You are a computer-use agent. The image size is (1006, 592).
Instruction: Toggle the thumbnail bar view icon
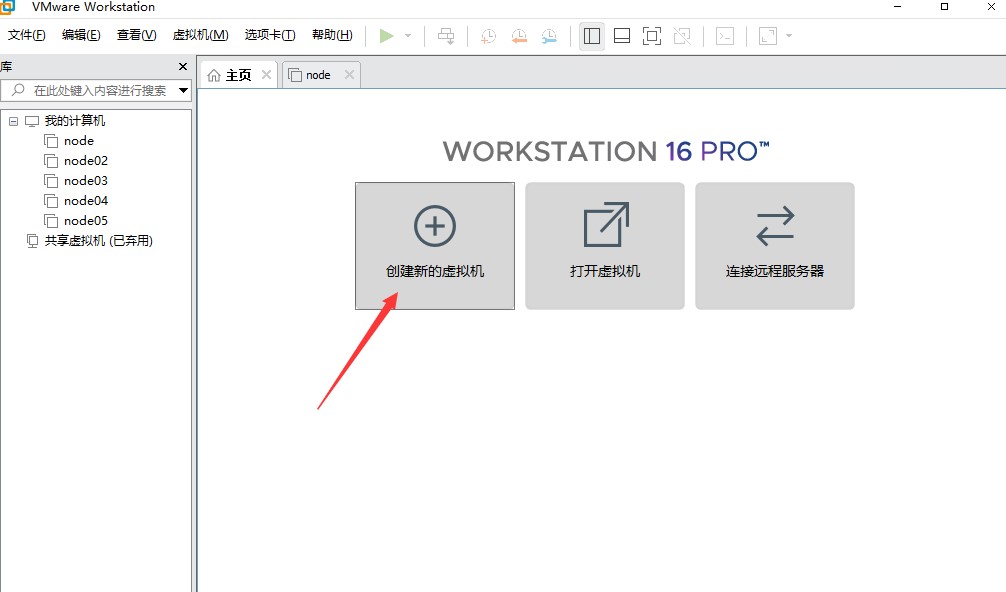[x=622, y=36]
